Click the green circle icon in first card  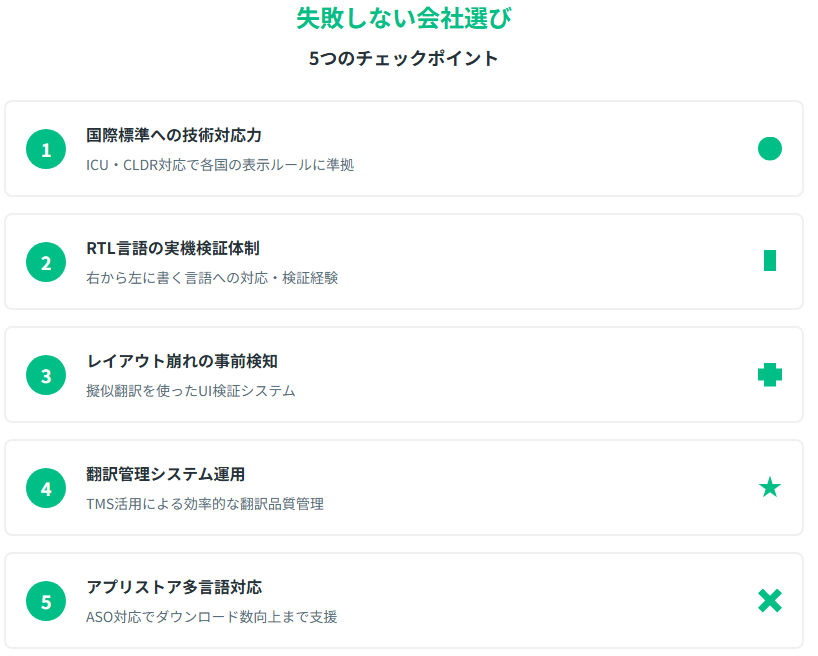click(x=769, y=149)
